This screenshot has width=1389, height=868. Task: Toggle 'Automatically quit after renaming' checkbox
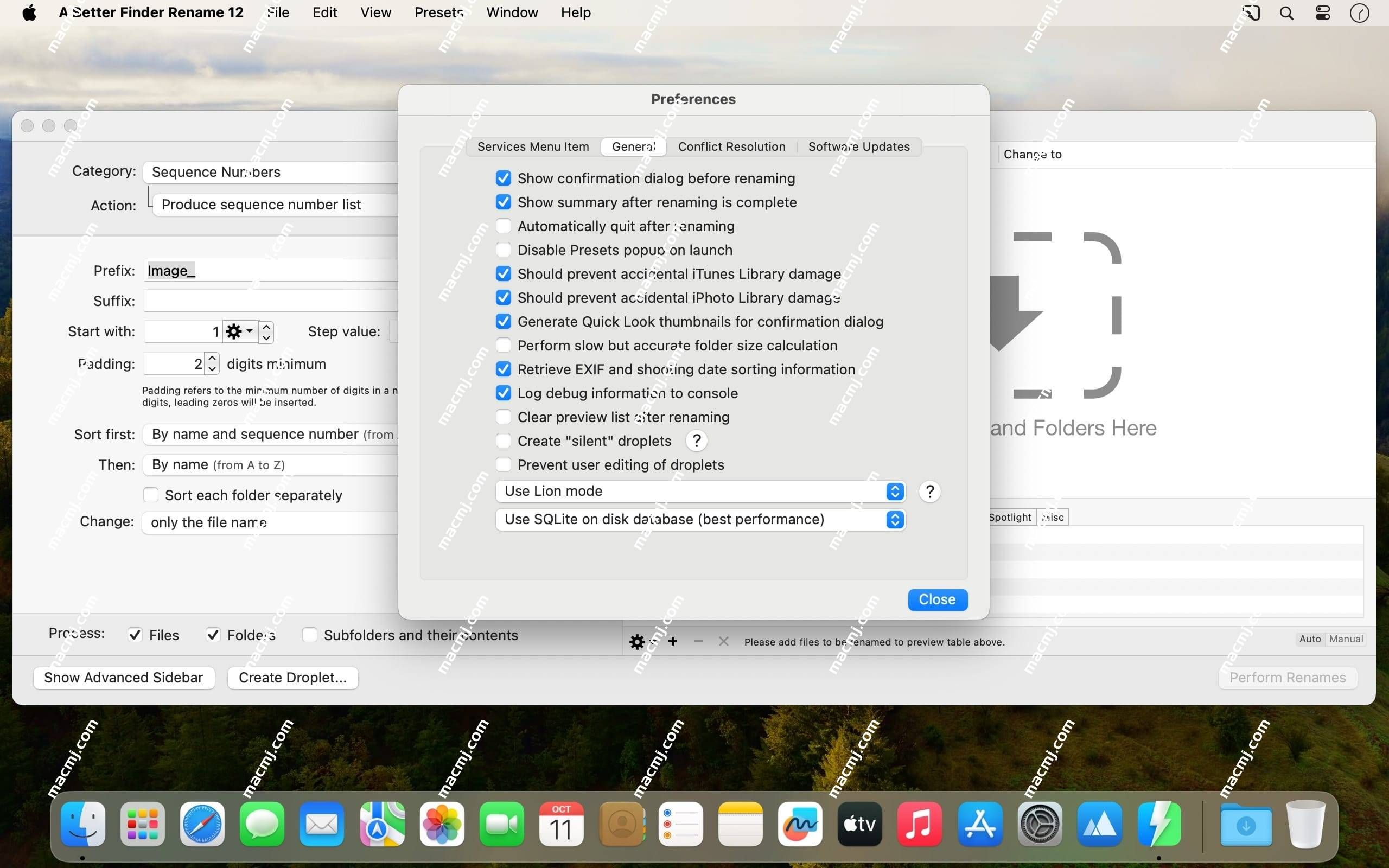pyautogui.click(x=502, y=226)
